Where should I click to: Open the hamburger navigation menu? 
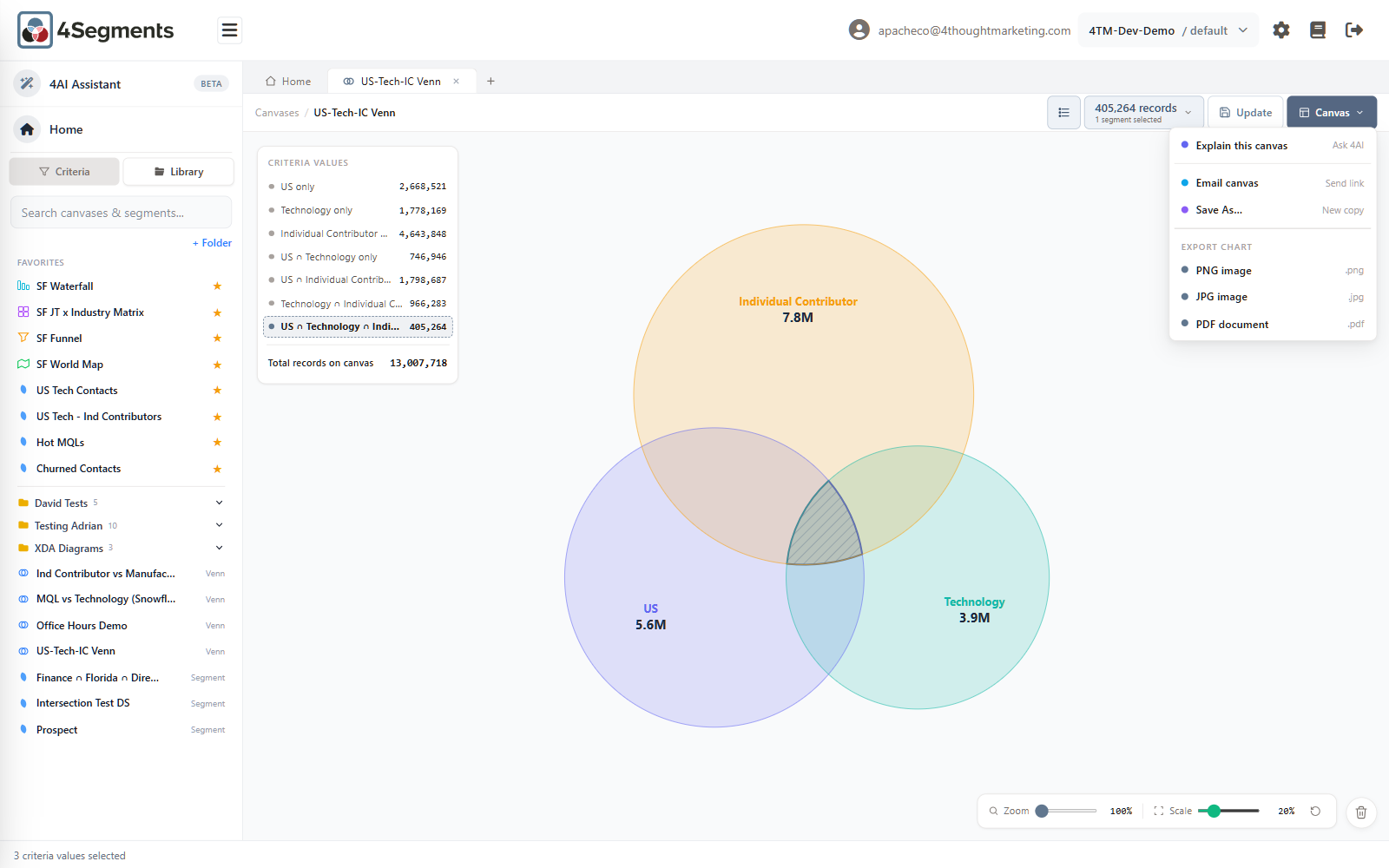[x=229, y=30]
